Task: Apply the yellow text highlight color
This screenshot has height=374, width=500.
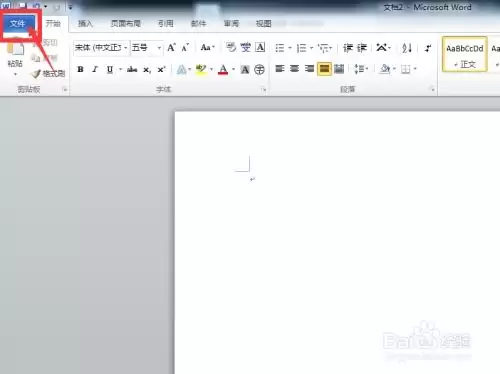Action: pos(201,69)
